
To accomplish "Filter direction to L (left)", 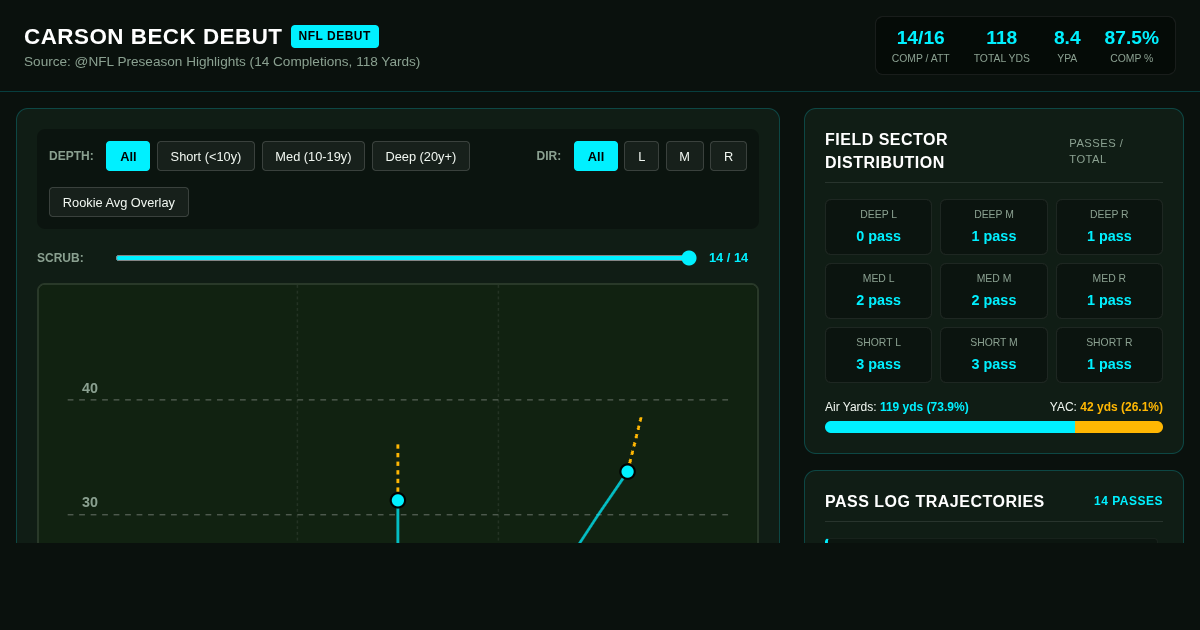I will pyautogui.click(x=641, y=156).
